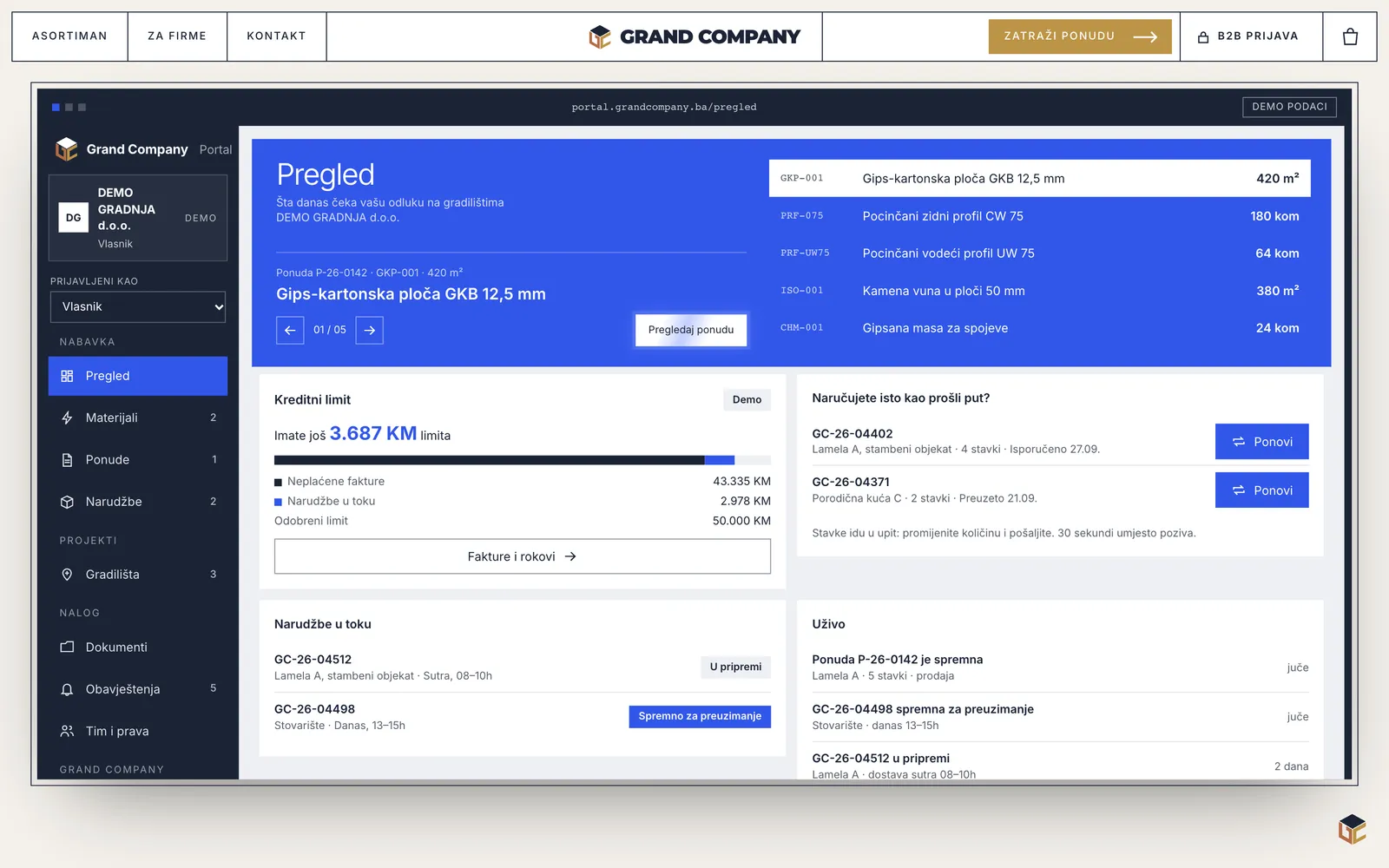
Task: Click the Dokumenti folder icon
Action: tap(67, 648)
